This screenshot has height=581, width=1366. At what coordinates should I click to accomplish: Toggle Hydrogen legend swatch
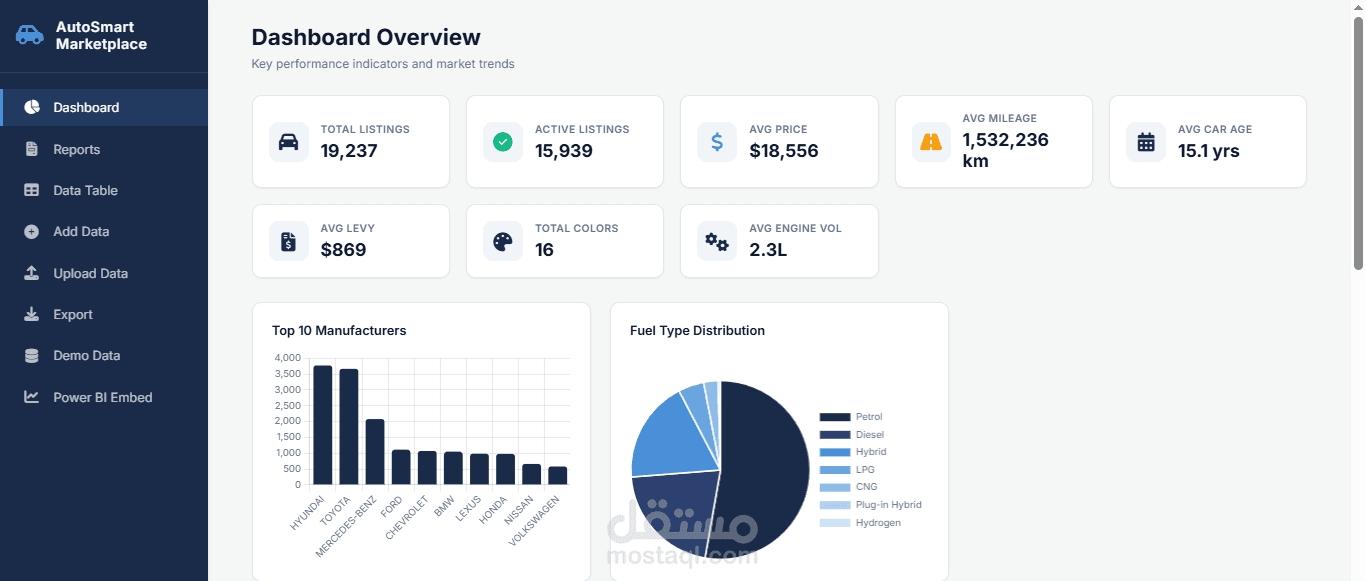click(834, 522)
